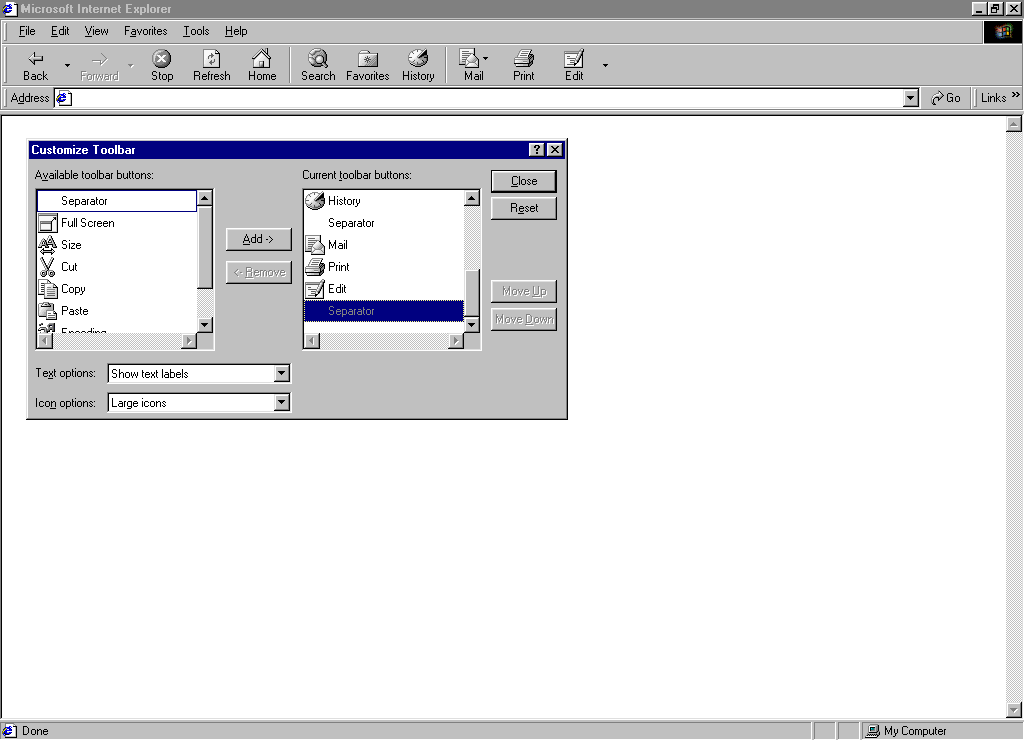Open the Help menu

coord(236,31)
